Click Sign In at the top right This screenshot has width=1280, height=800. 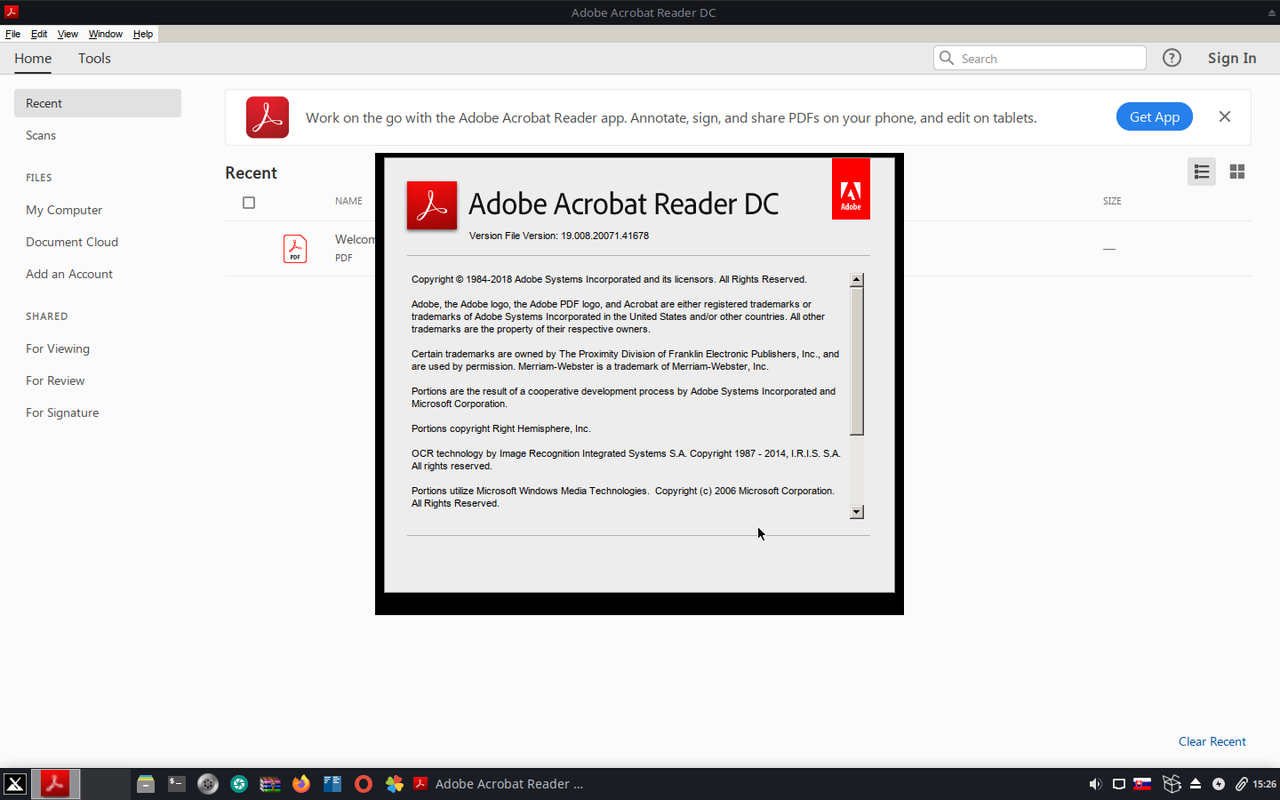point(1232,58)
